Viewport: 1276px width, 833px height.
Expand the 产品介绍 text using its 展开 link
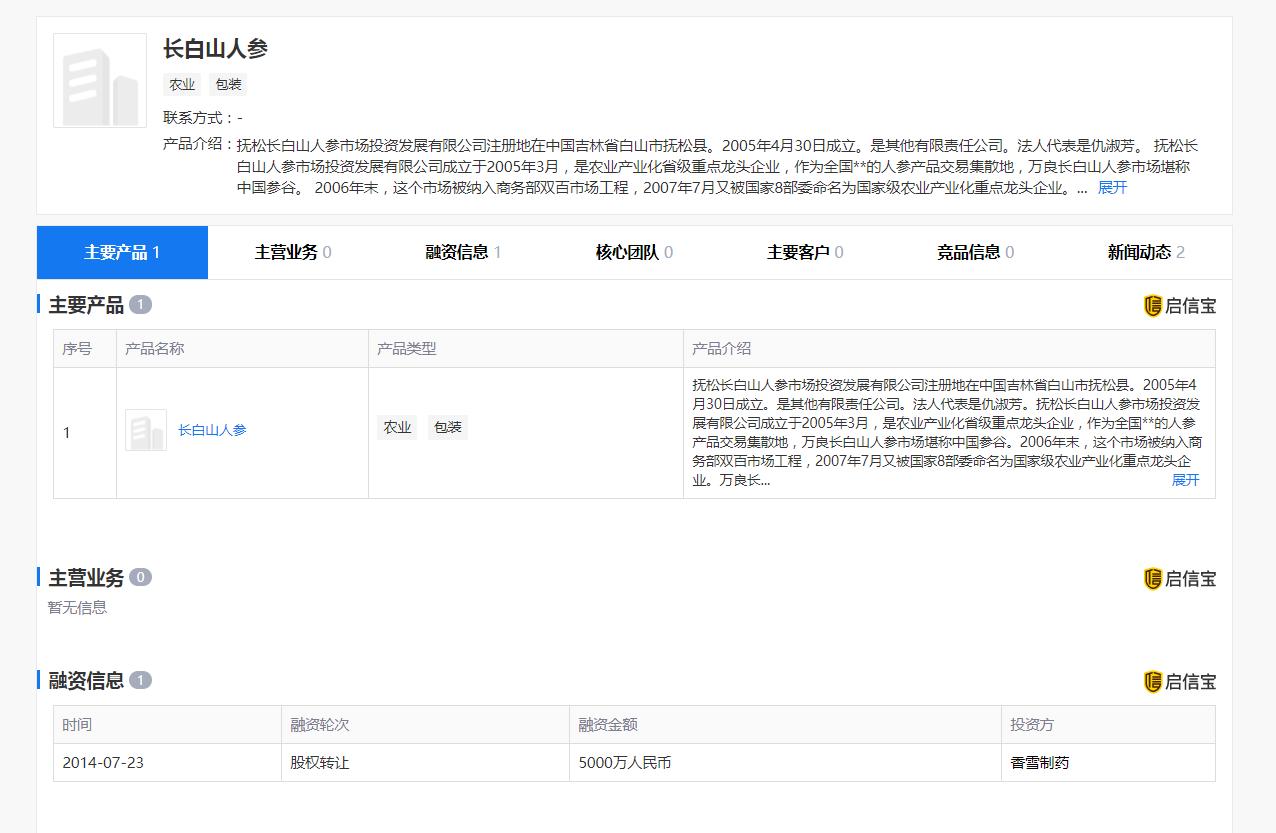point(1185,480)
